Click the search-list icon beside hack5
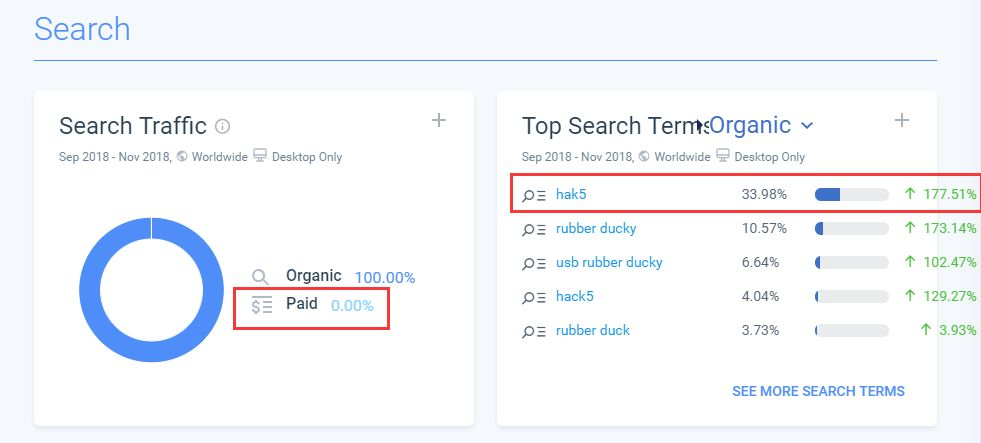 click(534, 297)
